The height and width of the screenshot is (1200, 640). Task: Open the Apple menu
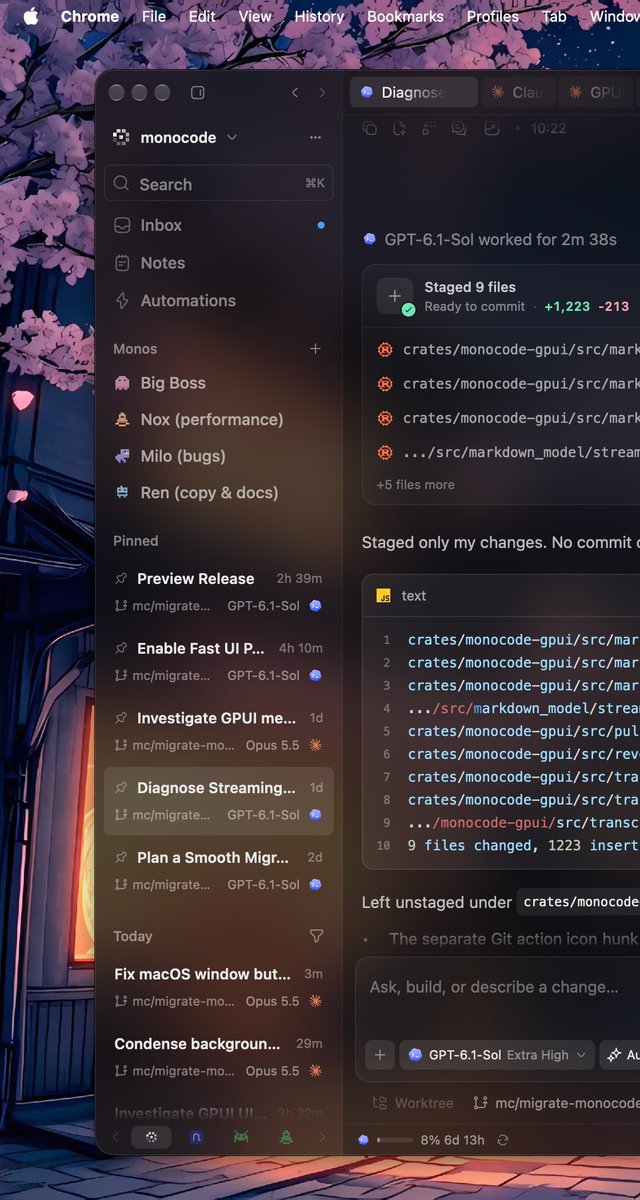click(30, 16)
